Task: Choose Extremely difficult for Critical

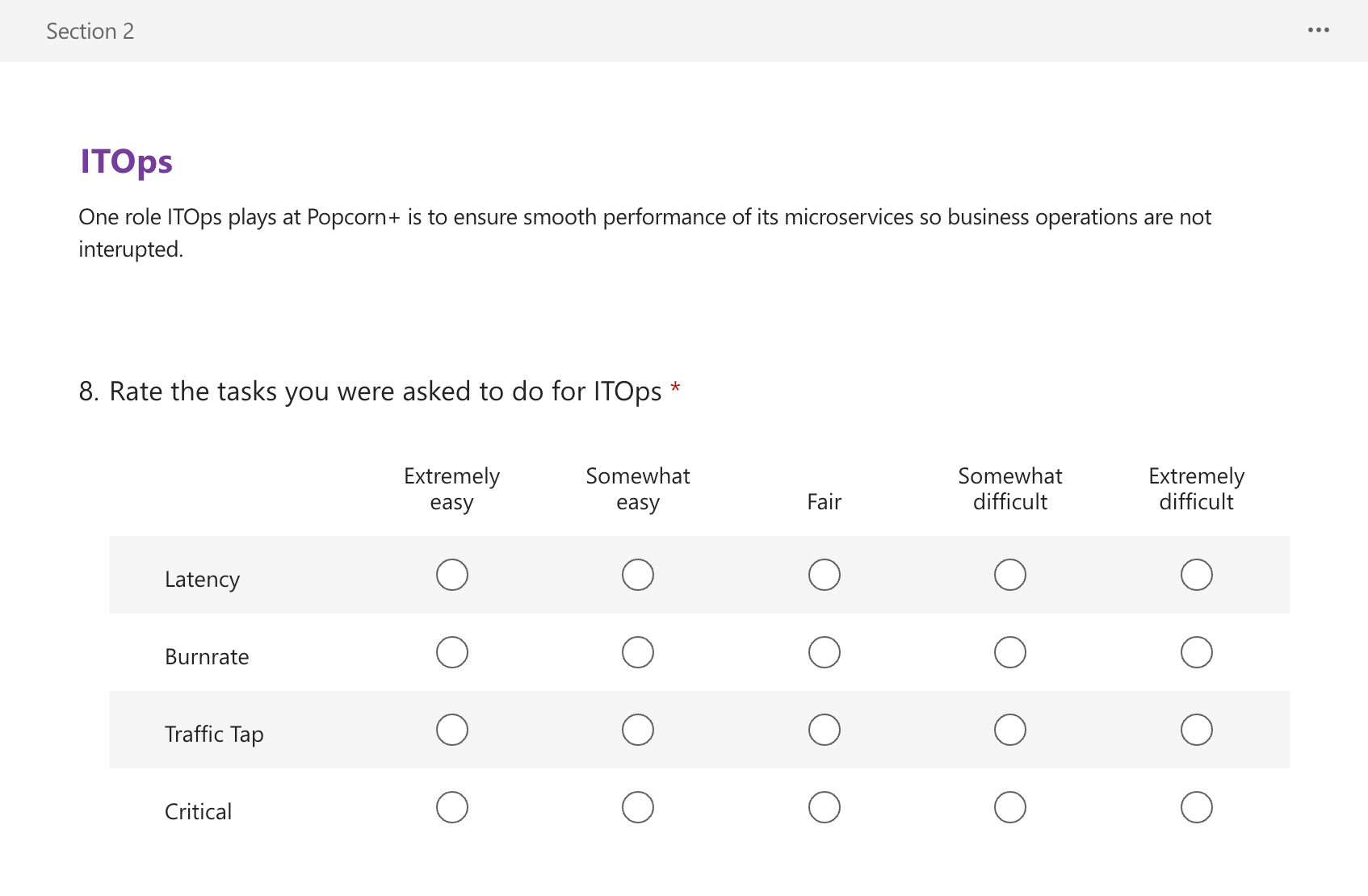Action: [x=1196, y=807]
